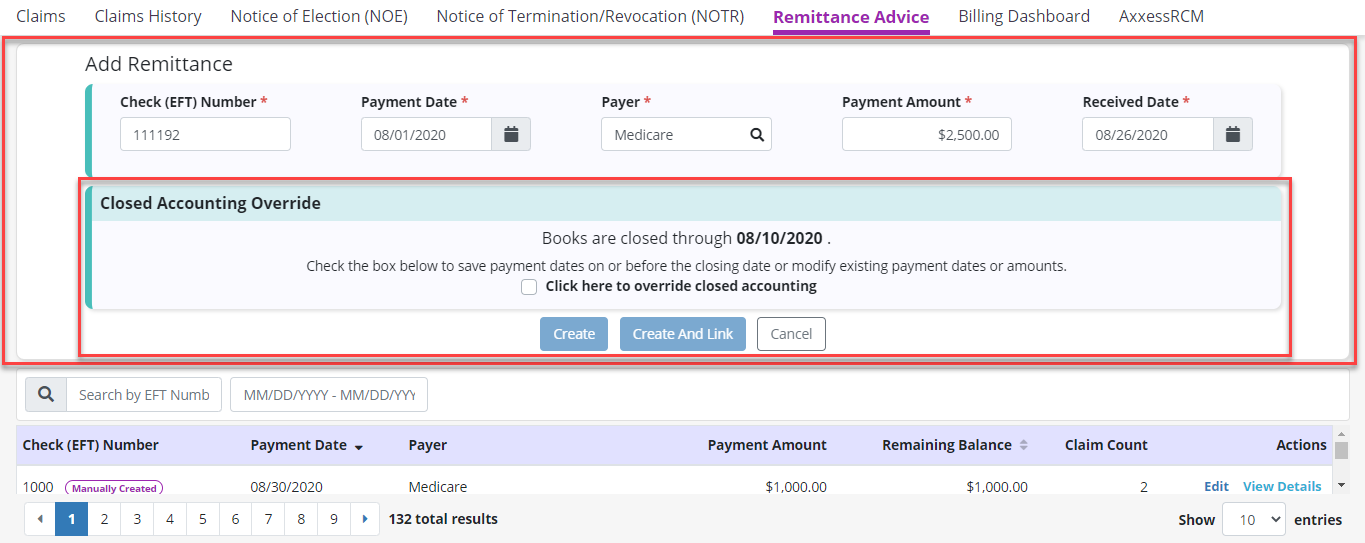
Task: Click the Check (EFT) Number input field
Action: [205, 135]
